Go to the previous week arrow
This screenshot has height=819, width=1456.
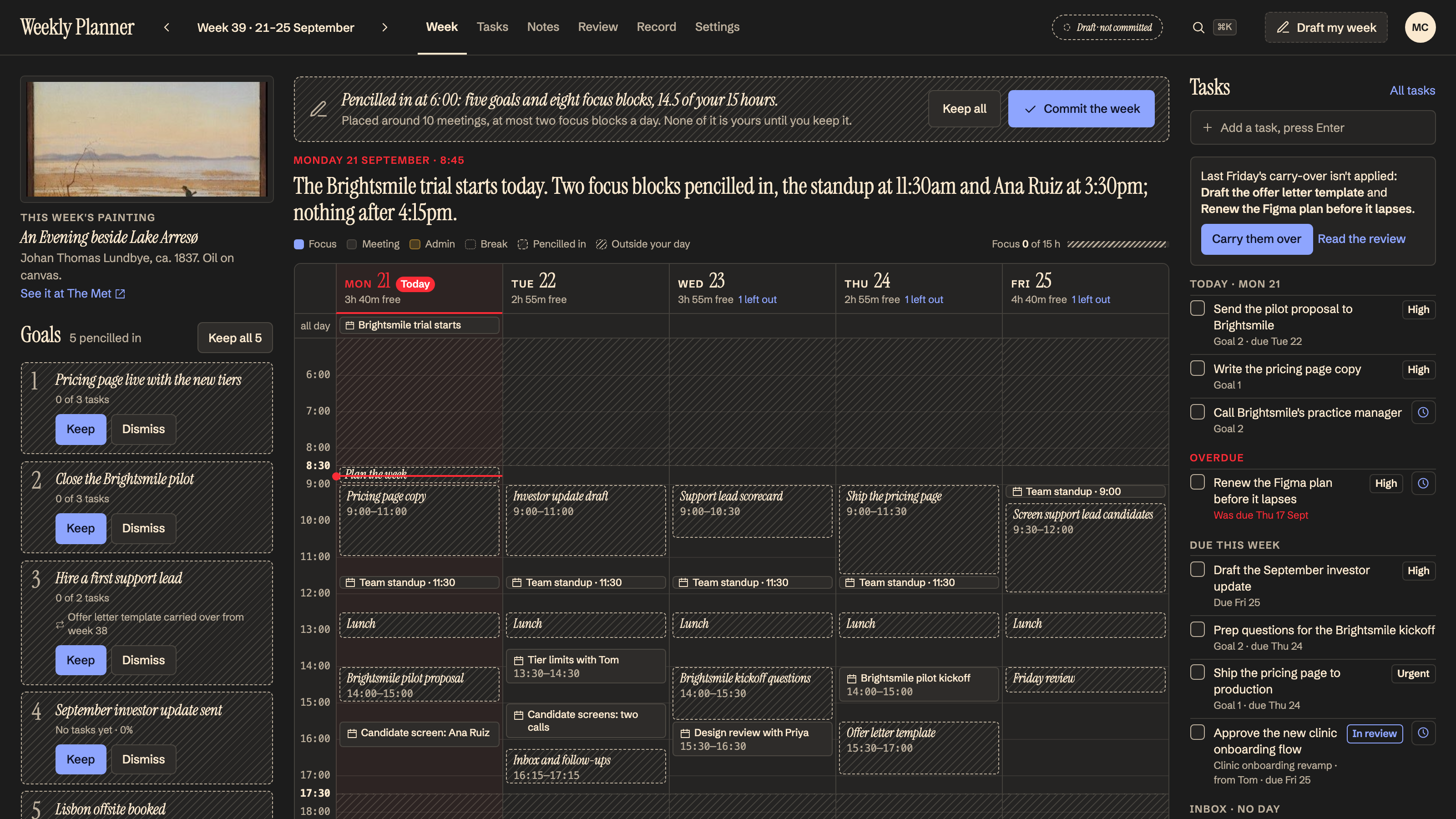point(167,27)
